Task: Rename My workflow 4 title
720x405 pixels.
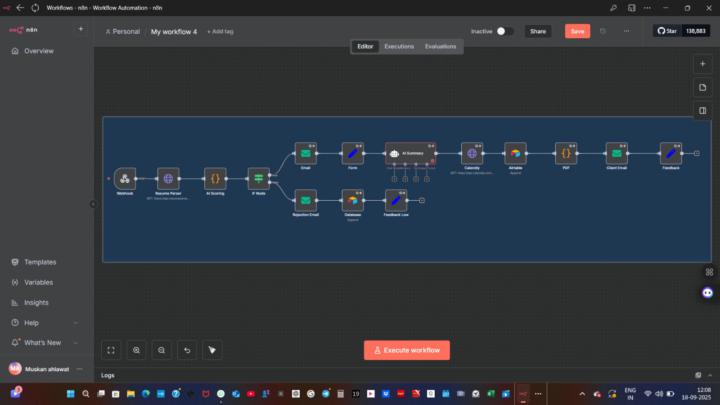Action: click(174, 32)
